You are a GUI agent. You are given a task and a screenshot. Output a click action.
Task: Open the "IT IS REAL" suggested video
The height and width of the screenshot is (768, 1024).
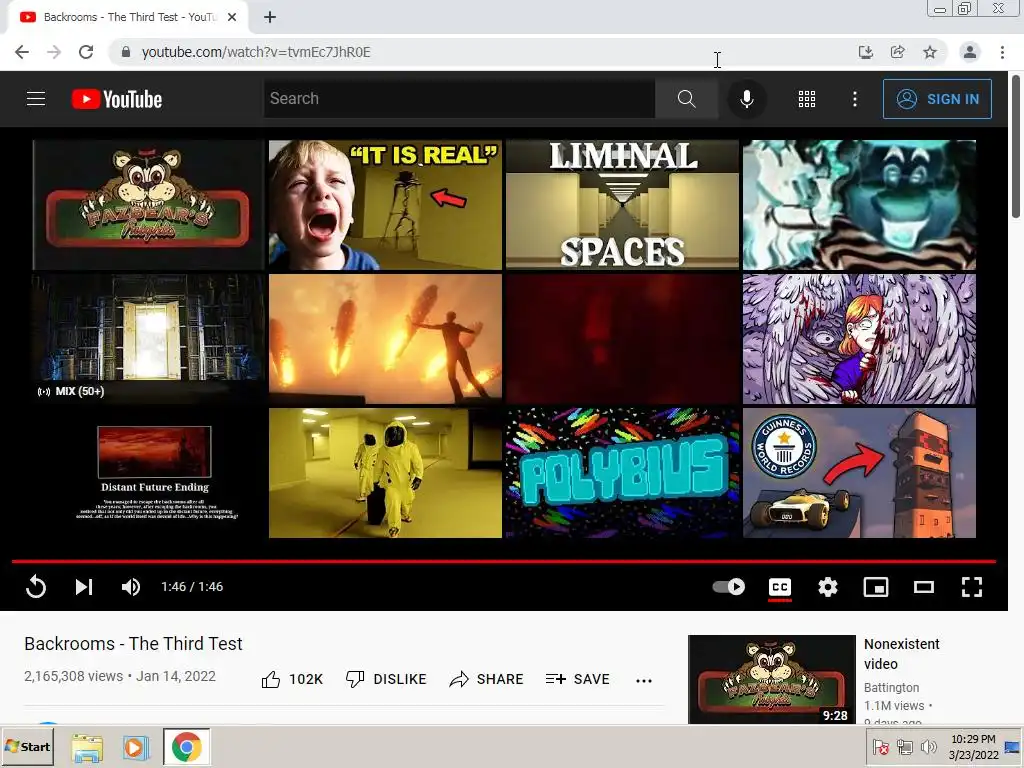pyautogui.click(x=385, y=204)
